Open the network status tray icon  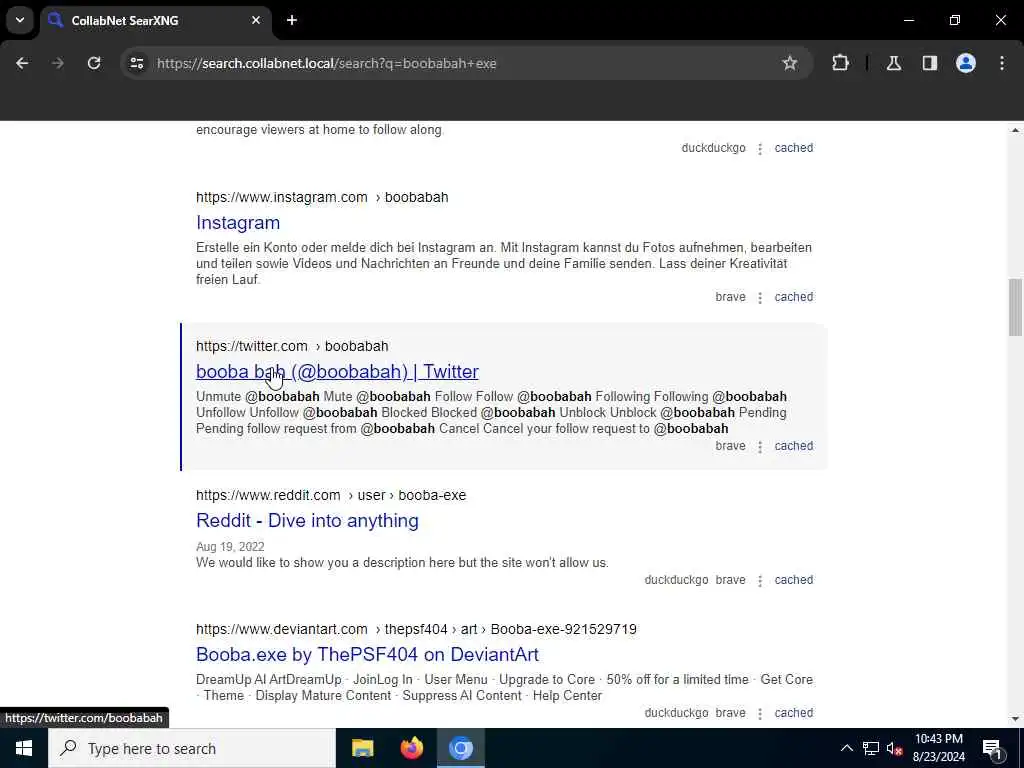[x=871, y=748]
